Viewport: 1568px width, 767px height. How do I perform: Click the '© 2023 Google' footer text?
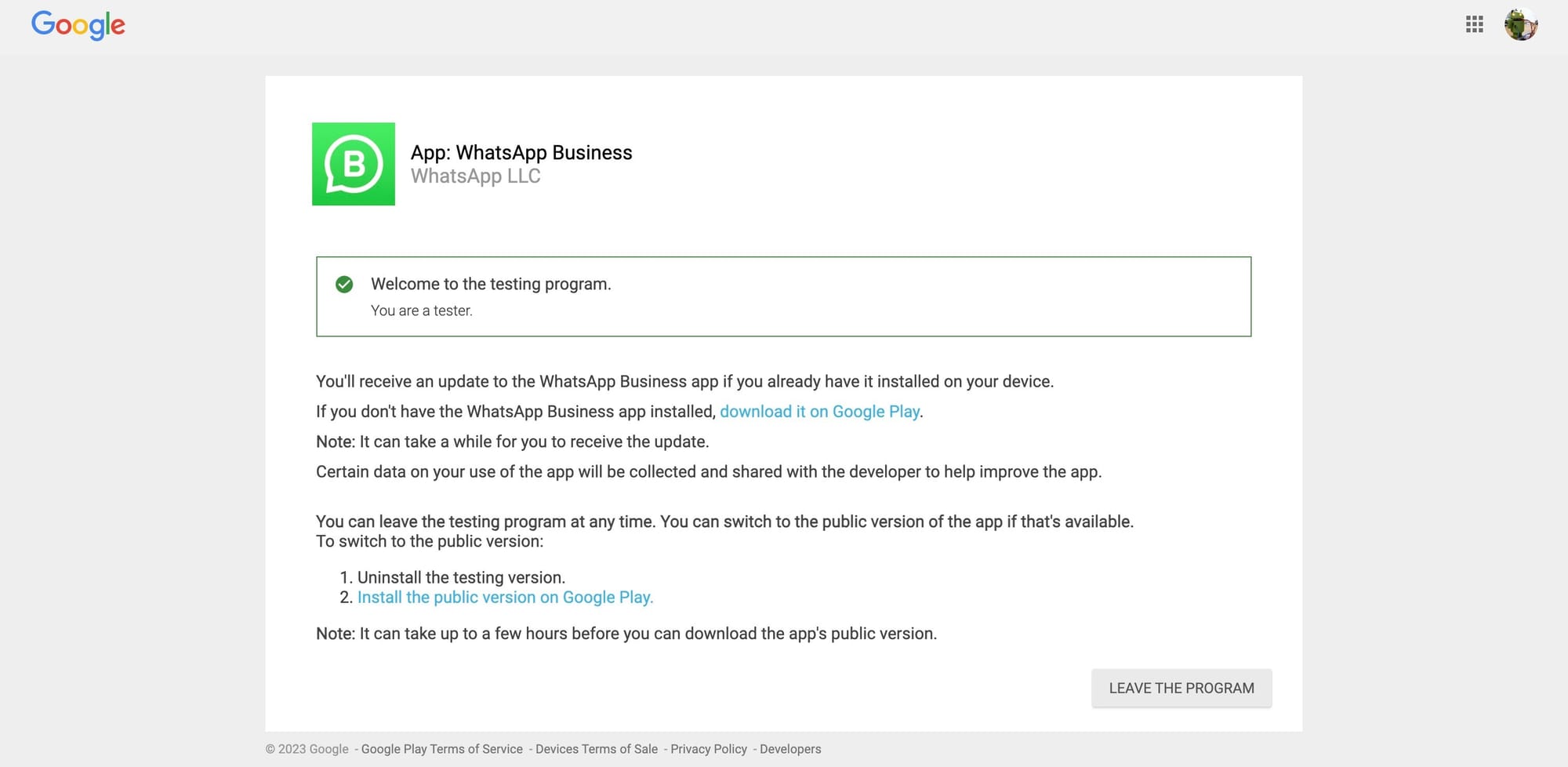(307, 749)
